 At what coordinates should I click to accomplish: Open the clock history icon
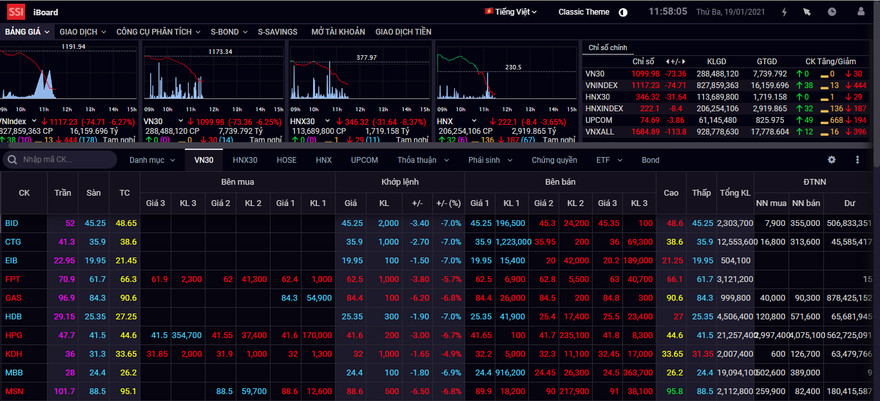pos(832,12)
